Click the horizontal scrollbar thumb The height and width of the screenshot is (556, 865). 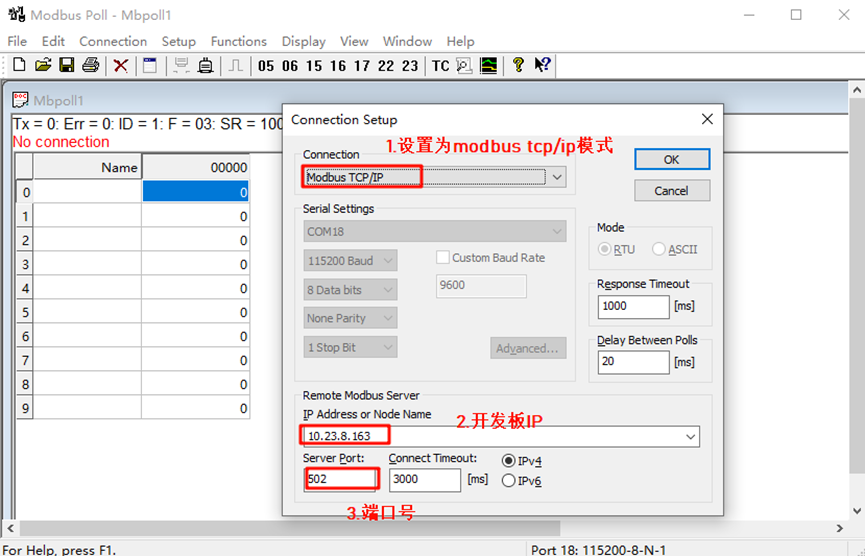coord(290,528)
